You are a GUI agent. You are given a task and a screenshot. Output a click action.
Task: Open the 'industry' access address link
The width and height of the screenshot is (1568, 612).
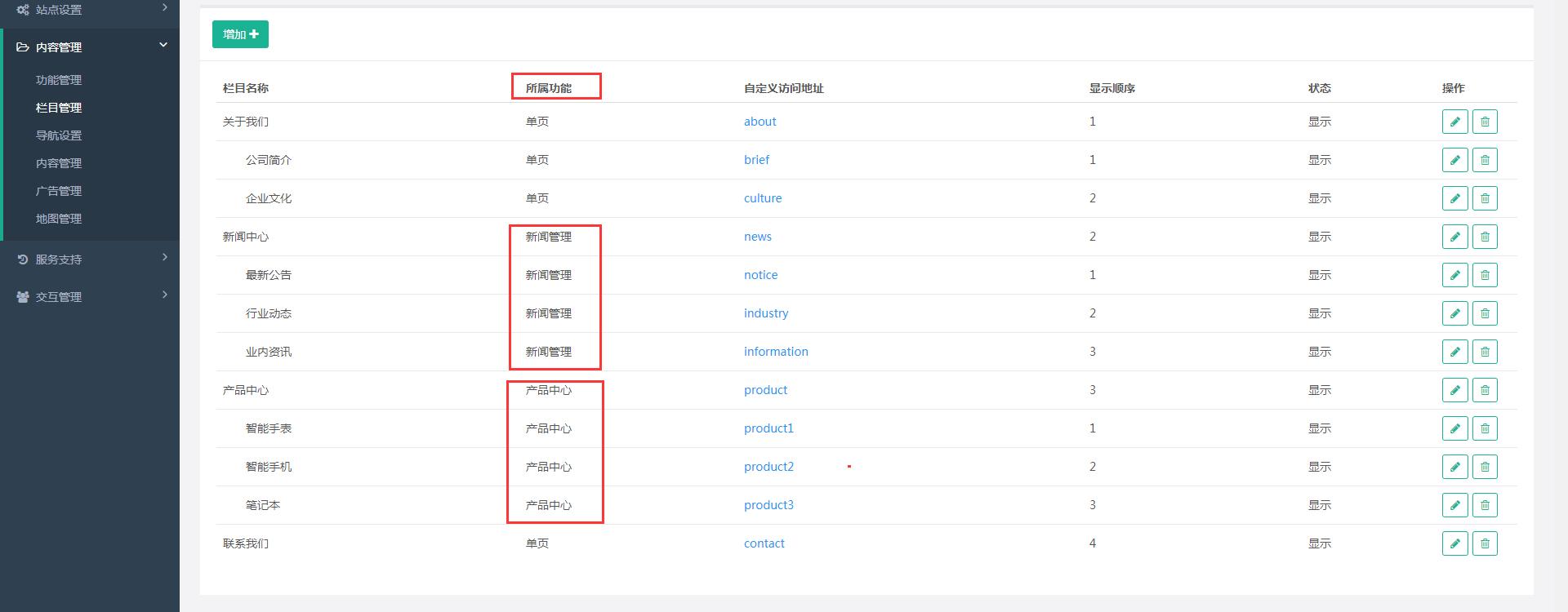click(x=765, y=313)
